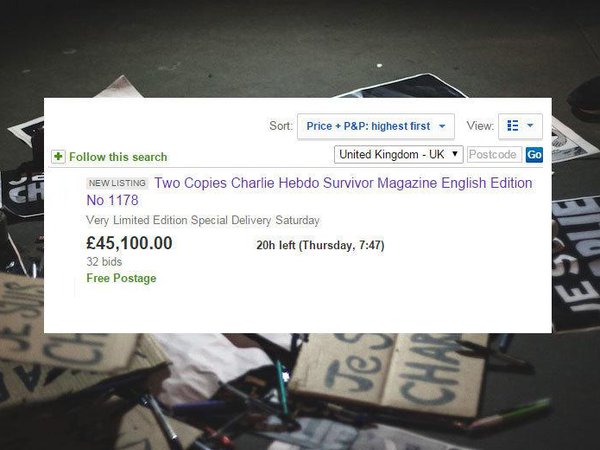
Task: Click the 'Sort:' label
Action: pyautogui.click(x=280, y=126)
